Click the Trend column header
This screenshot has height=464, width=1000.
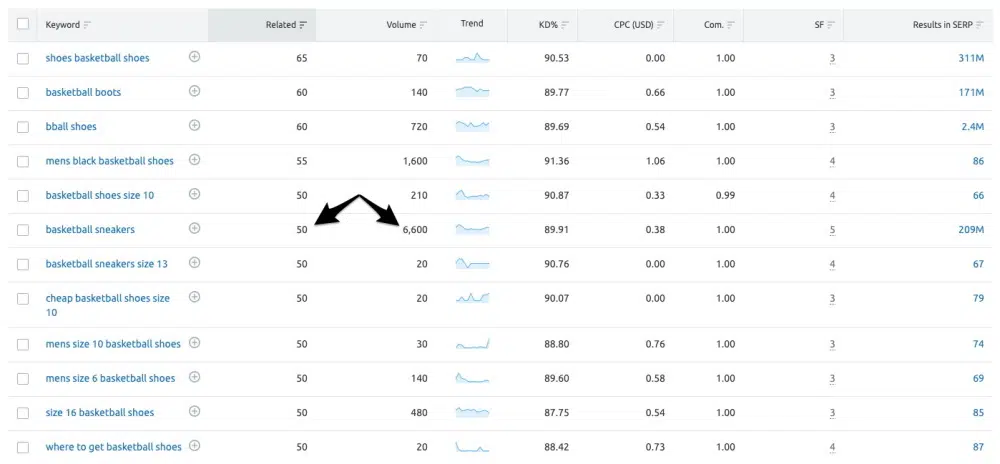[472, 24]
